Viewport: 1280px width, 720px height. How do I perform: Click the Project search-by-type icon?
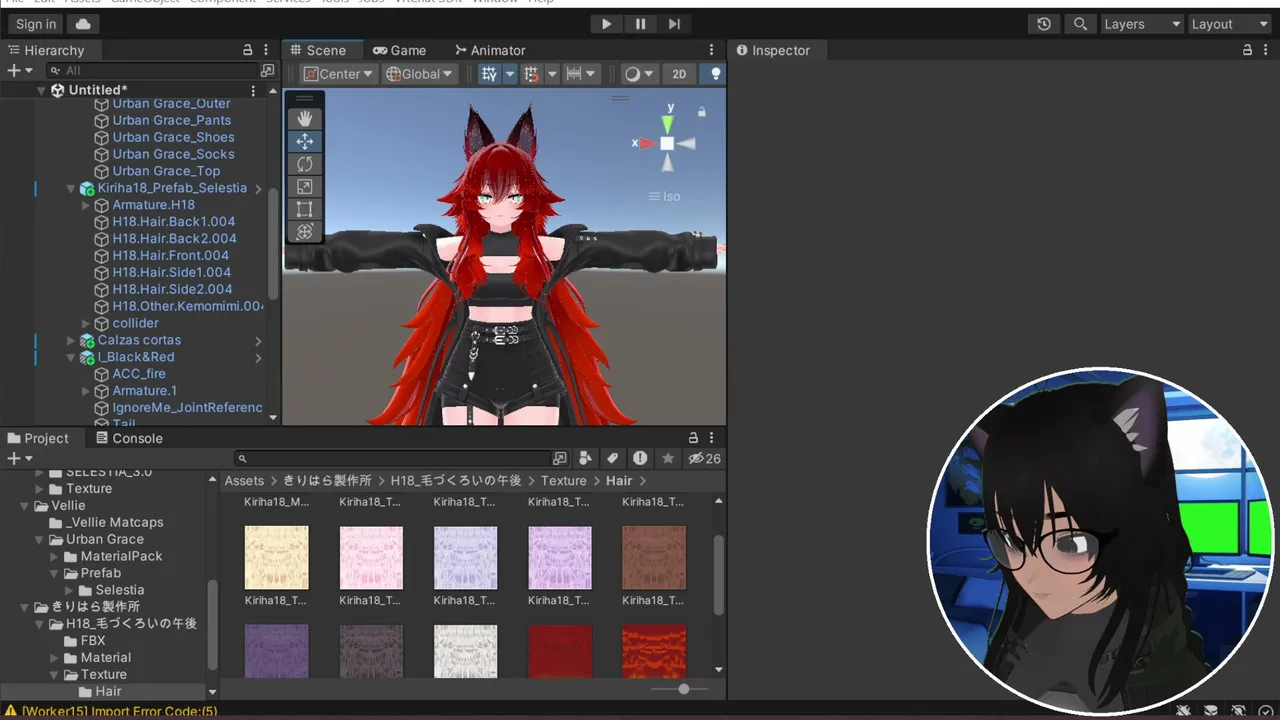(x=586, y=459)
